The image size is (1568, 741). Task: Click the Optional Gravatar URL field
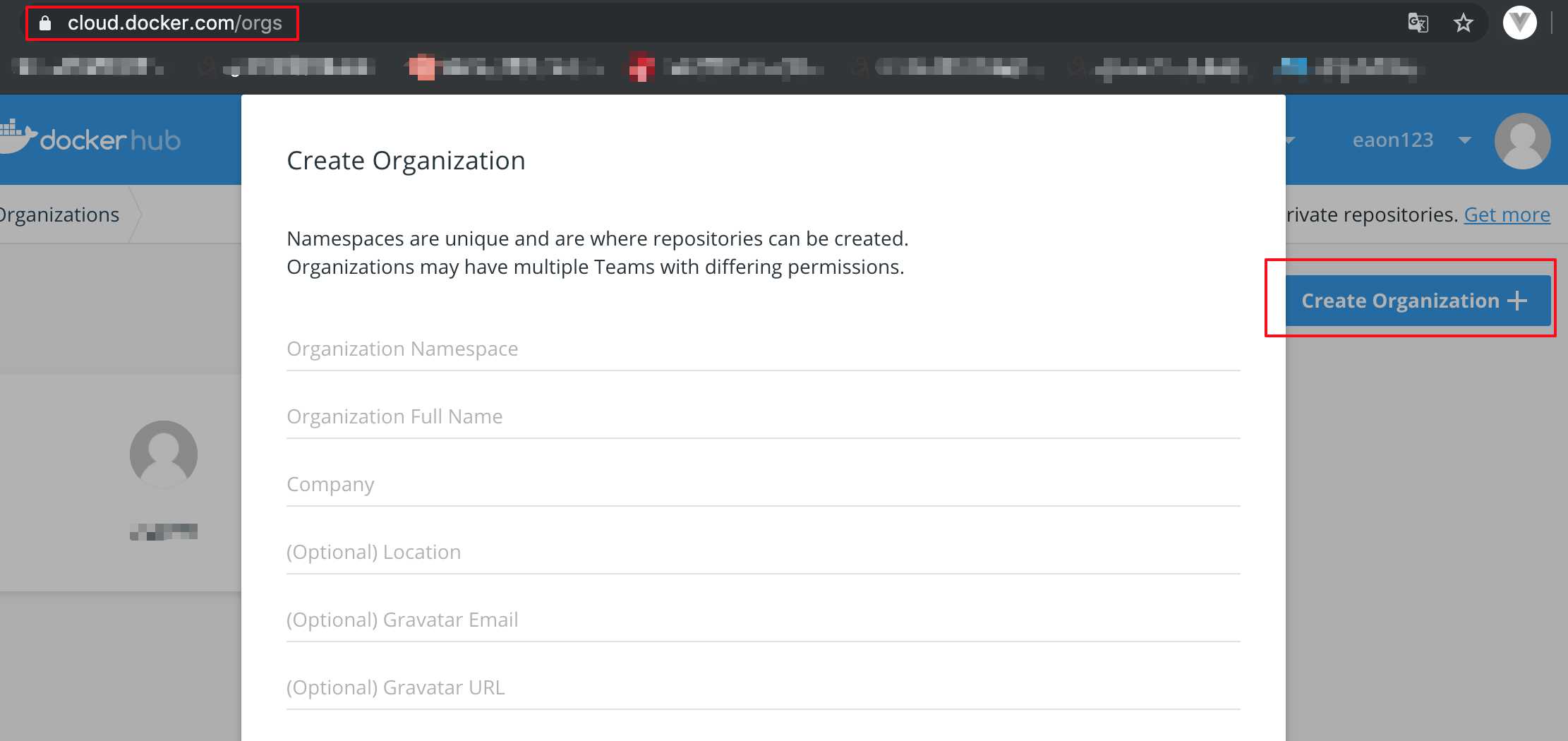point(763,688)
